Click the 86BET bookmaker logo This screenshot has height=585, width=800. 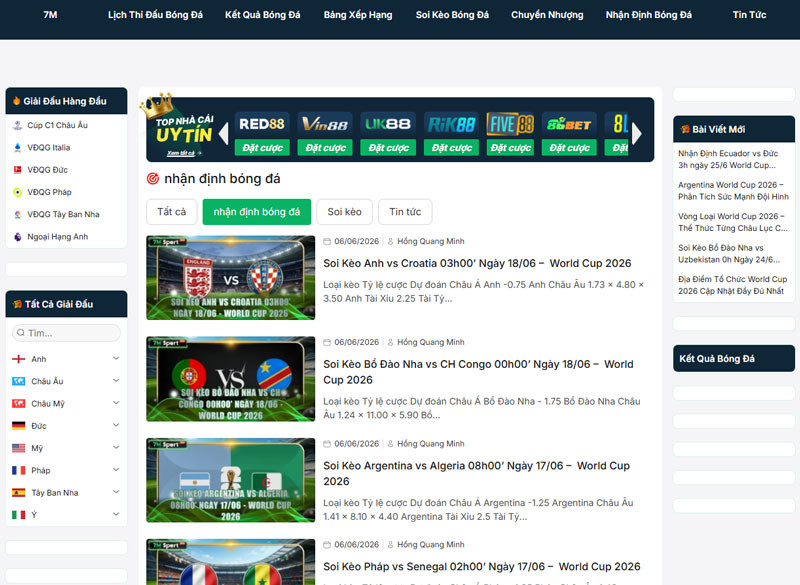[569, 124]
